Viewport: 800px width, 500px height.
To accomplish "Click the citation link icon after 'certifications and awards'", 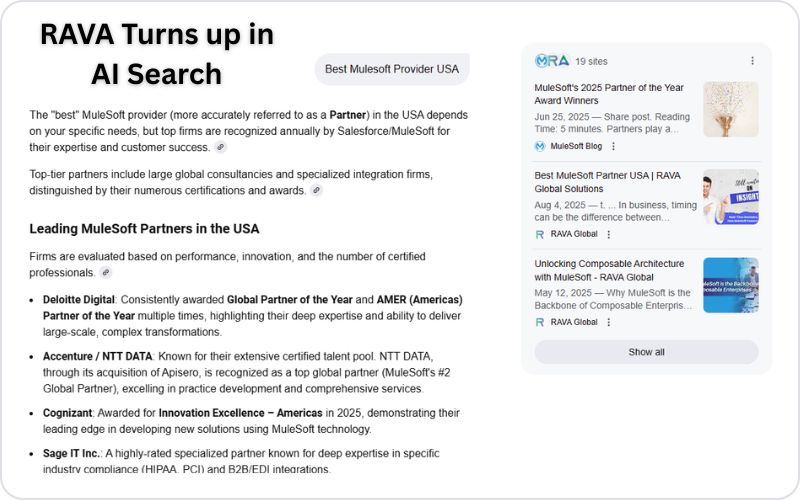I will point(316,190).
